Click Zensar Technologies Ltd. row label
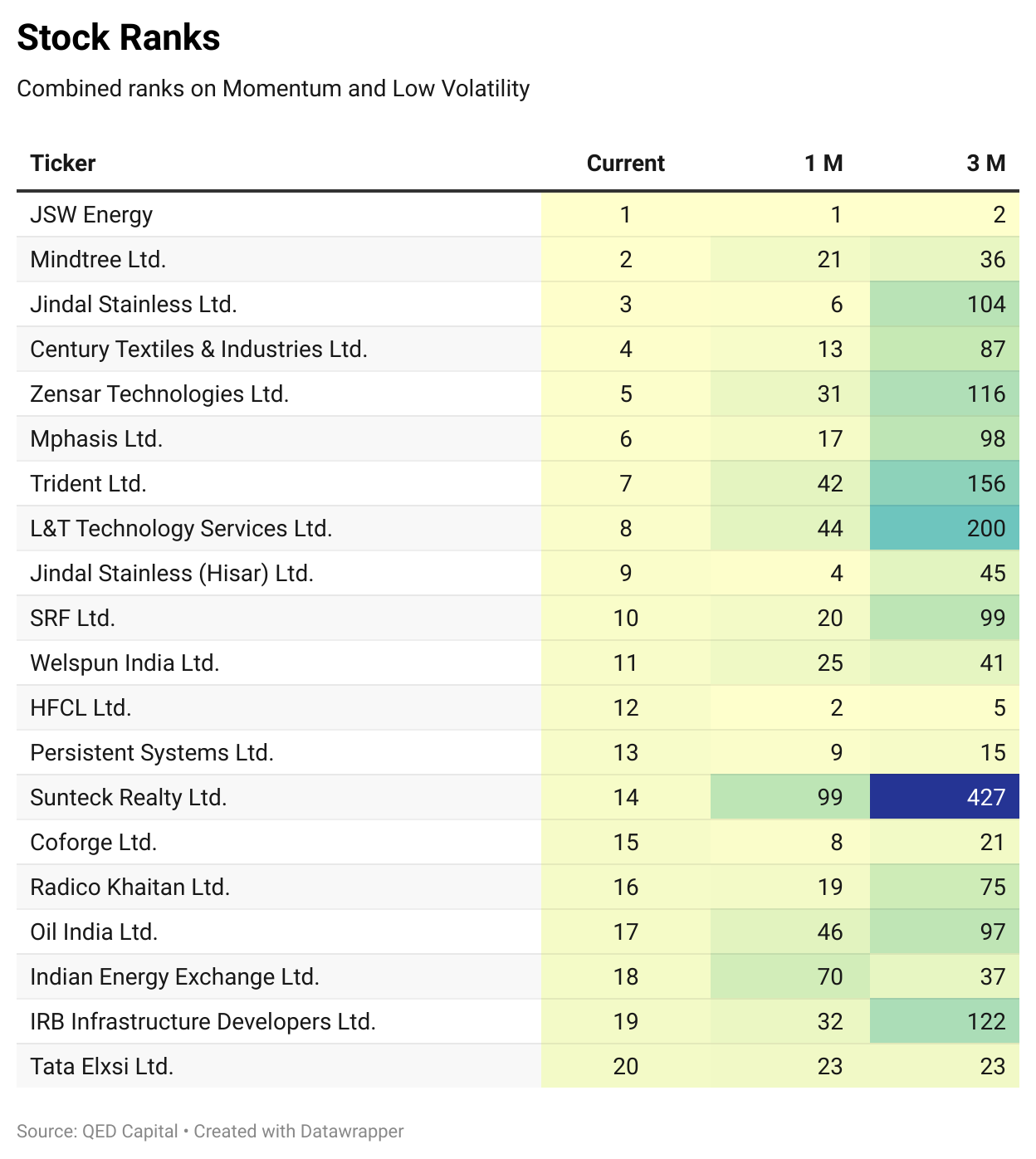 click(159, 394)
